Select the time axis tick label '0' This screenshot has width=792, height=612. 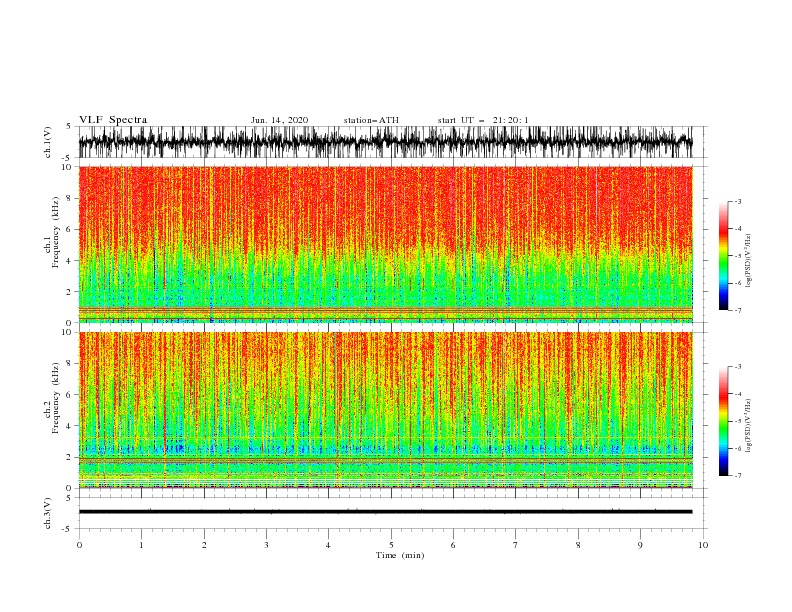coord(79,545)
